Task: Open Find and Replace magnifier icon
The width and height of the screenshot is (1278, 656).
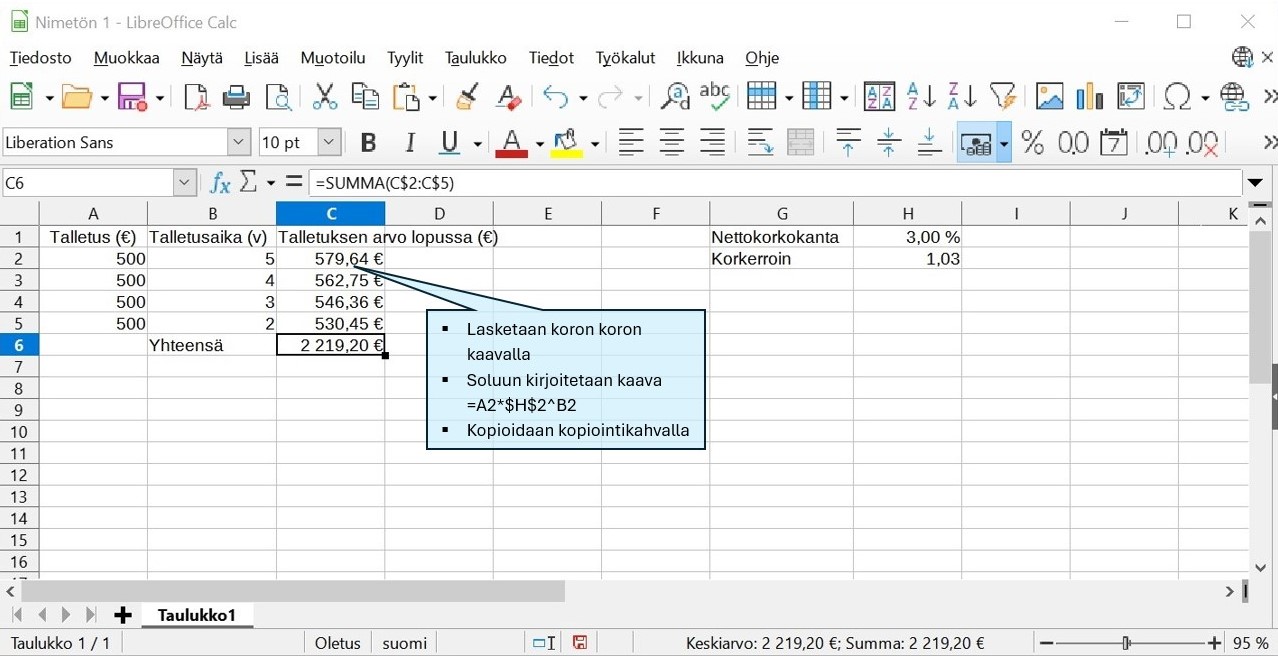Action: click(x=676, y=97)
